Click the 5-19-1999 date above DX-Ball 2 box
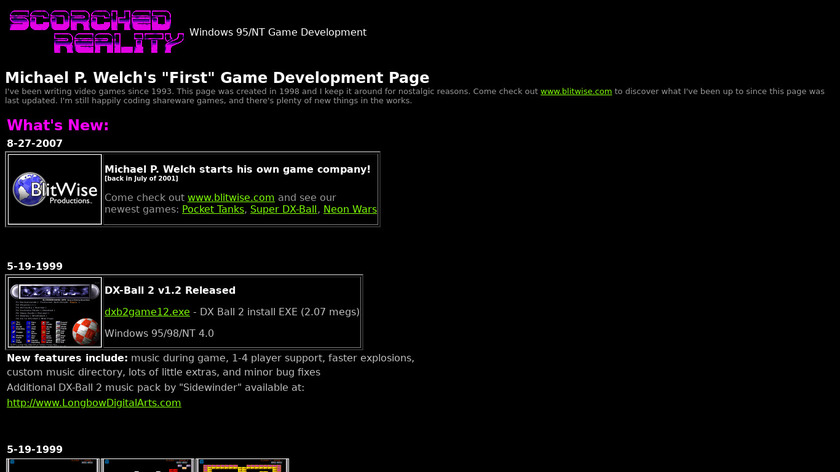The image size is (840, 472). click(35, 266)
